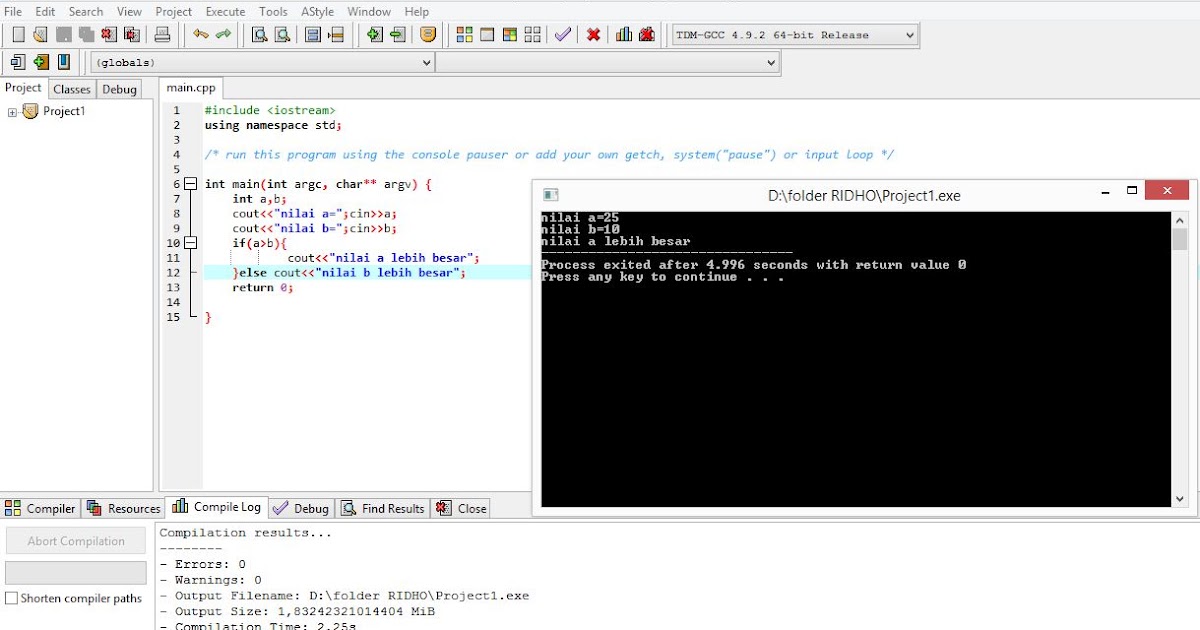Open the TDM-GCC 4.9.2 compiler dropdown
The width and height of the screenshot is (1200, 630).
[x=795, y=35]
